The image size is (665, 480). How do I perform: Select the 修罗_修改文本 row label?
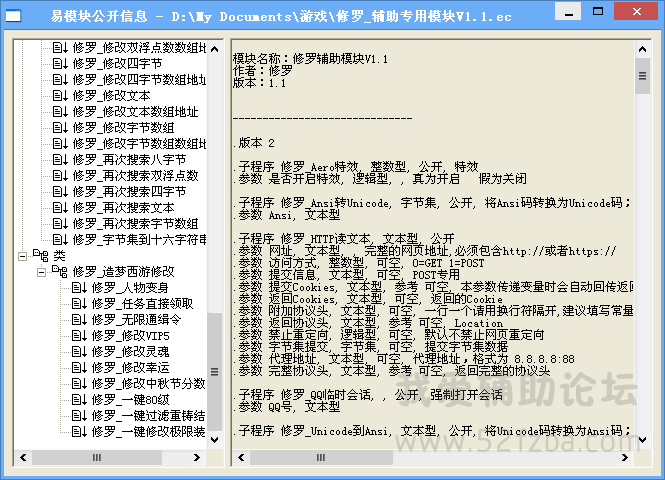(112, 95)
